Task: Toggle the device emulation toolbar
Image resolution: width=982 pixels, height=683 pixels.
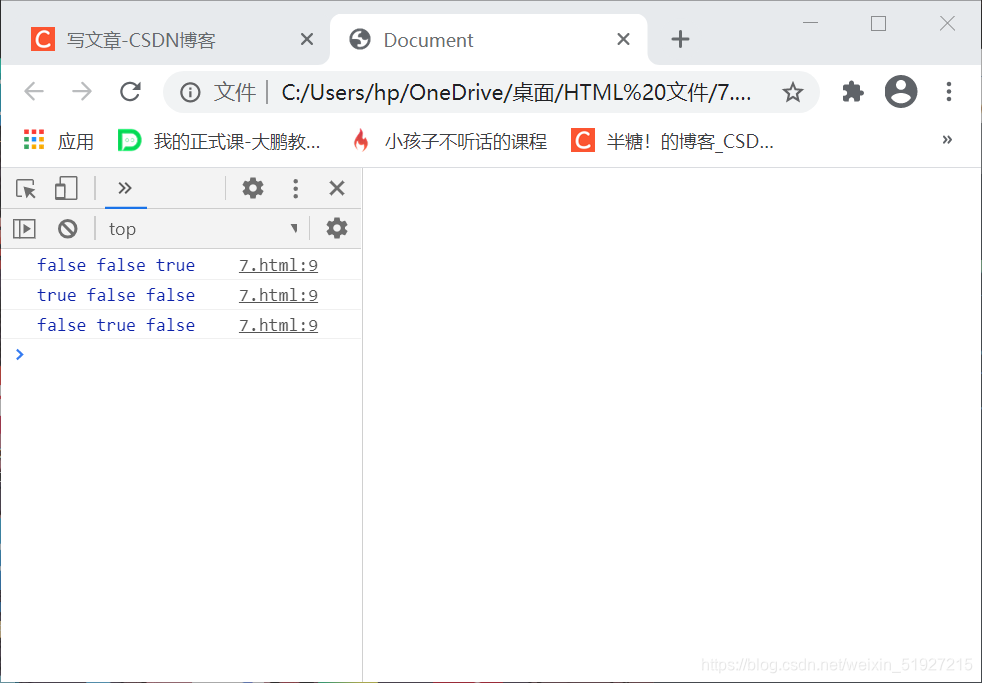Action: [66, 188]
